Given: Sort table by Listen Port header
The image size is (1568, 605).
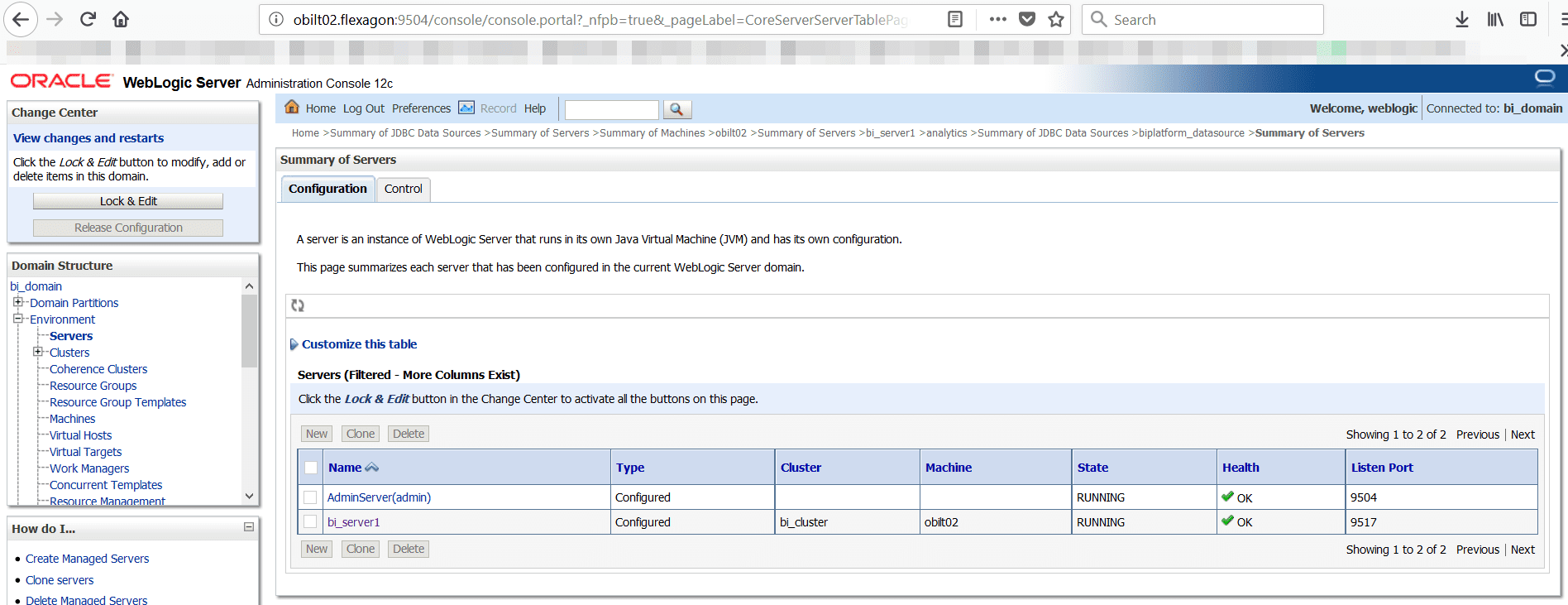Looking at the screenshot, I should click(1382, 468).
